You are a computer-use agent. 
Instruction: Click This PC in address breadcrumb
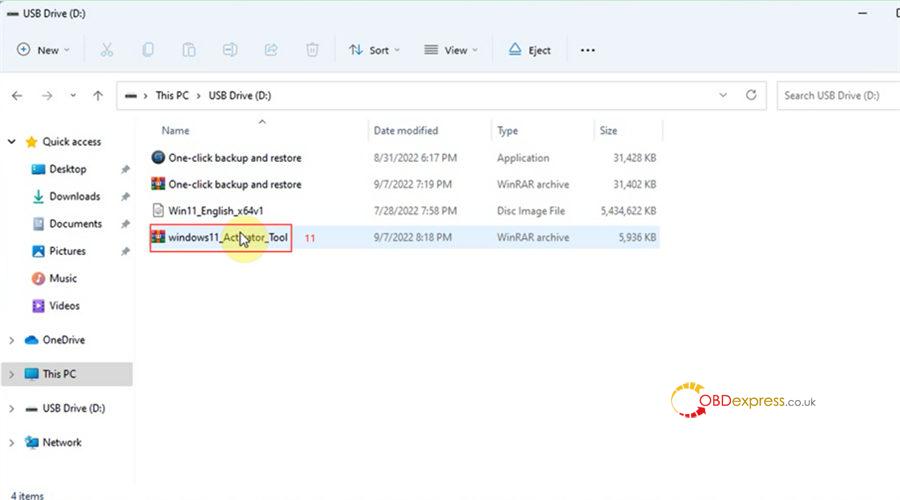tap(172, 95)
